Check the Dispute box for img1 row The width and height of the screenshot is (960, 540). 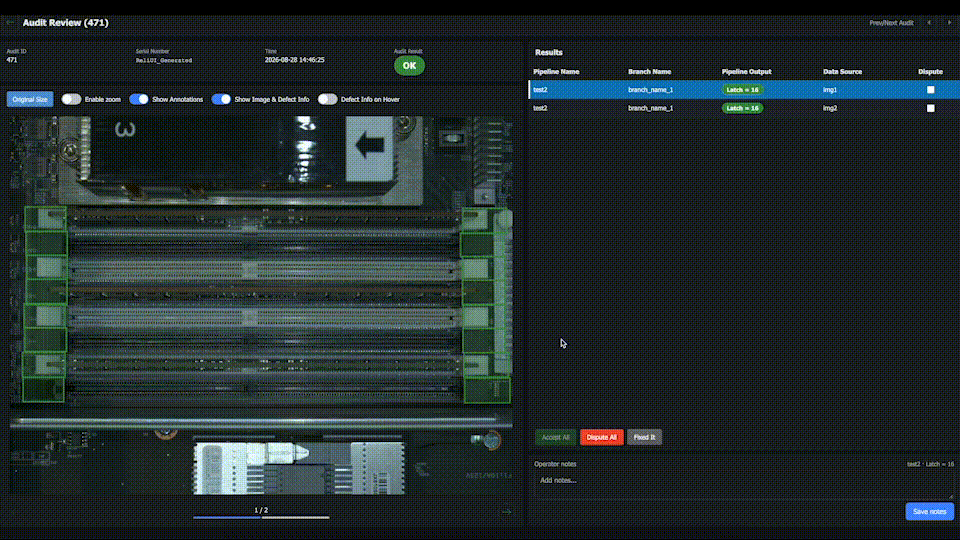(x=931, y=89)
